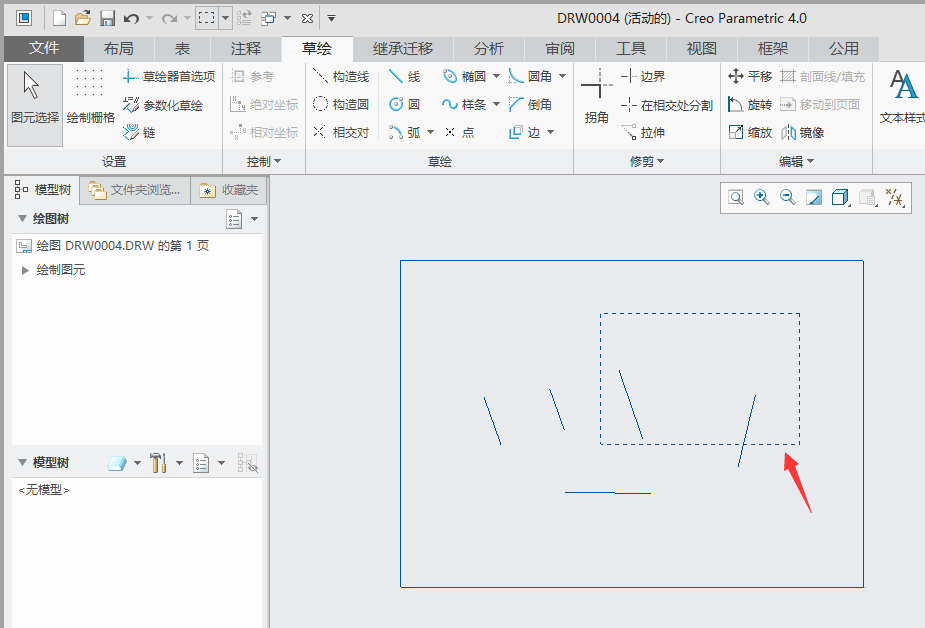Click the 旋转 (rotate) edit tool
Image resolution: width=925 pixels, height=628 pixels.
pyautogui.click(x=749, y=104)
